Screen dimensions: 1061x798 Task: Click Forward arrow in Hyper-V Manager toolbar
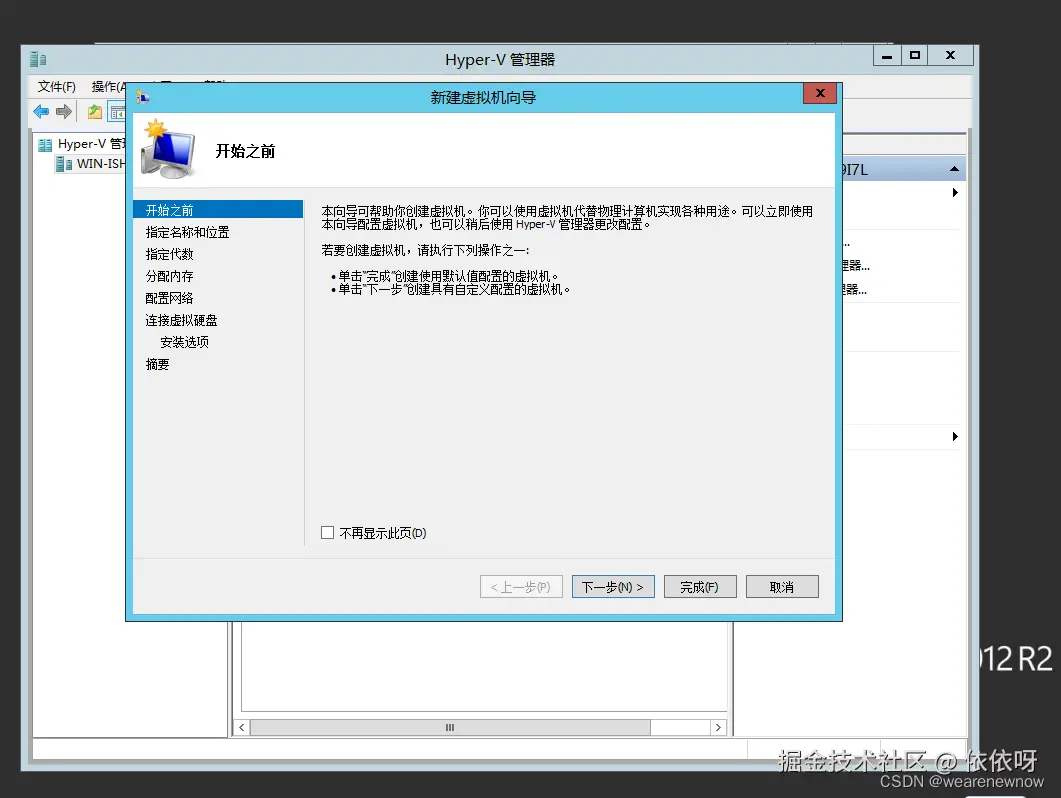click(x=64, y=112)
